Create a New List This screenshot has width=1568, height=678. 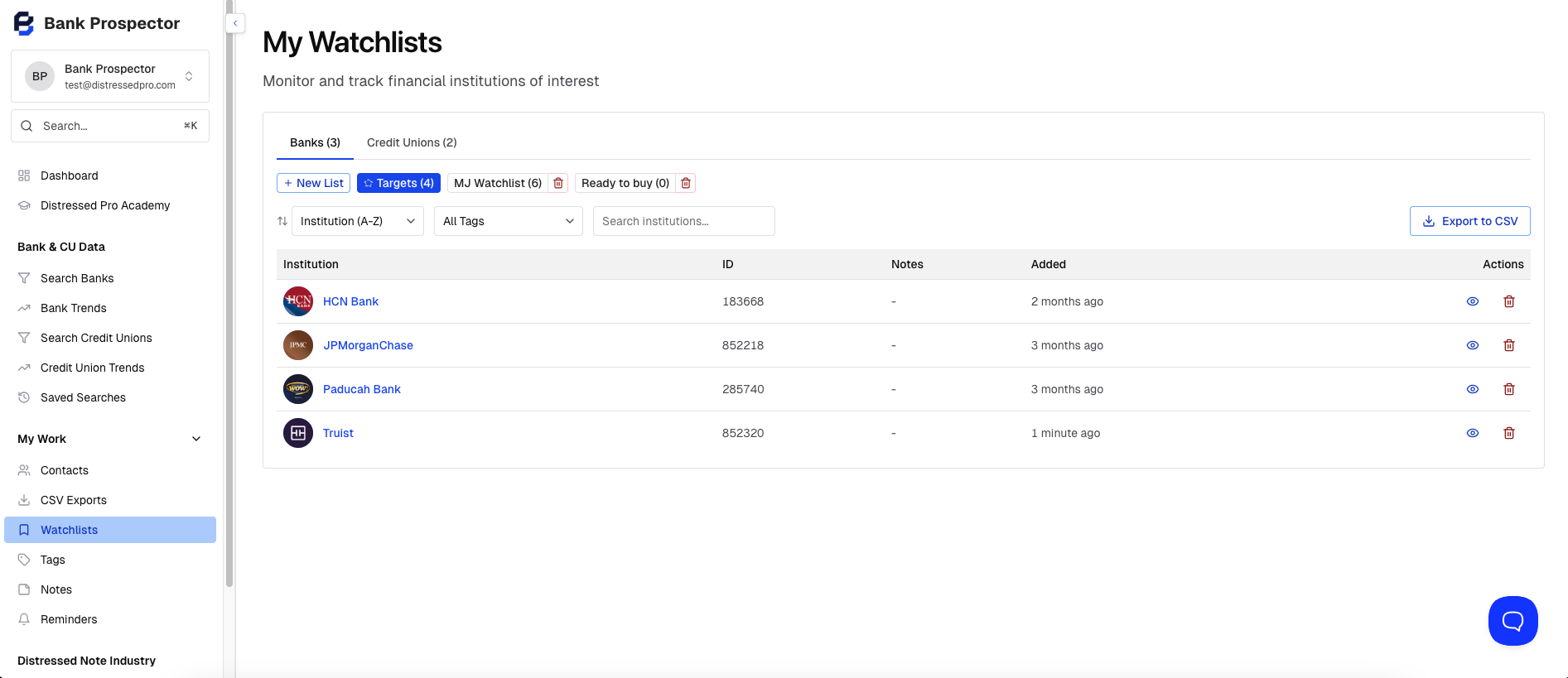(313, 183)
